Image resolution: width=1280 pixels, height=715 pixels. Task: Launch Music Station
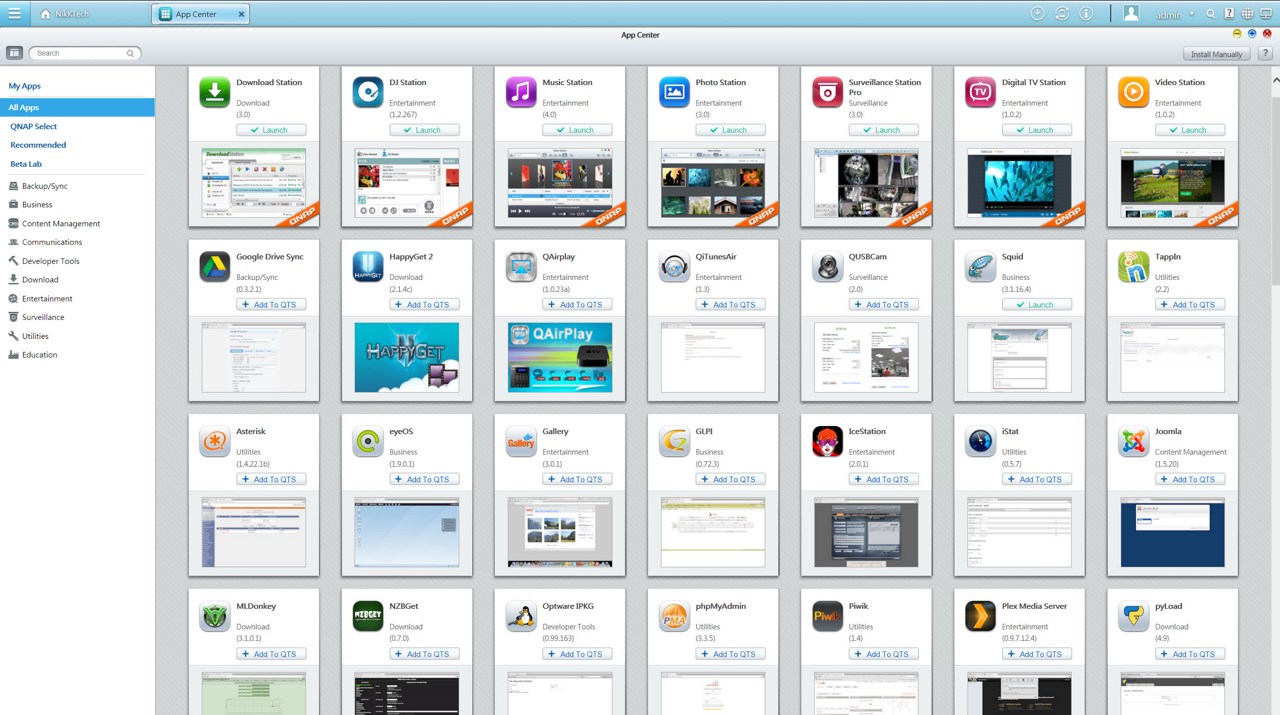(x=577, y=130)
